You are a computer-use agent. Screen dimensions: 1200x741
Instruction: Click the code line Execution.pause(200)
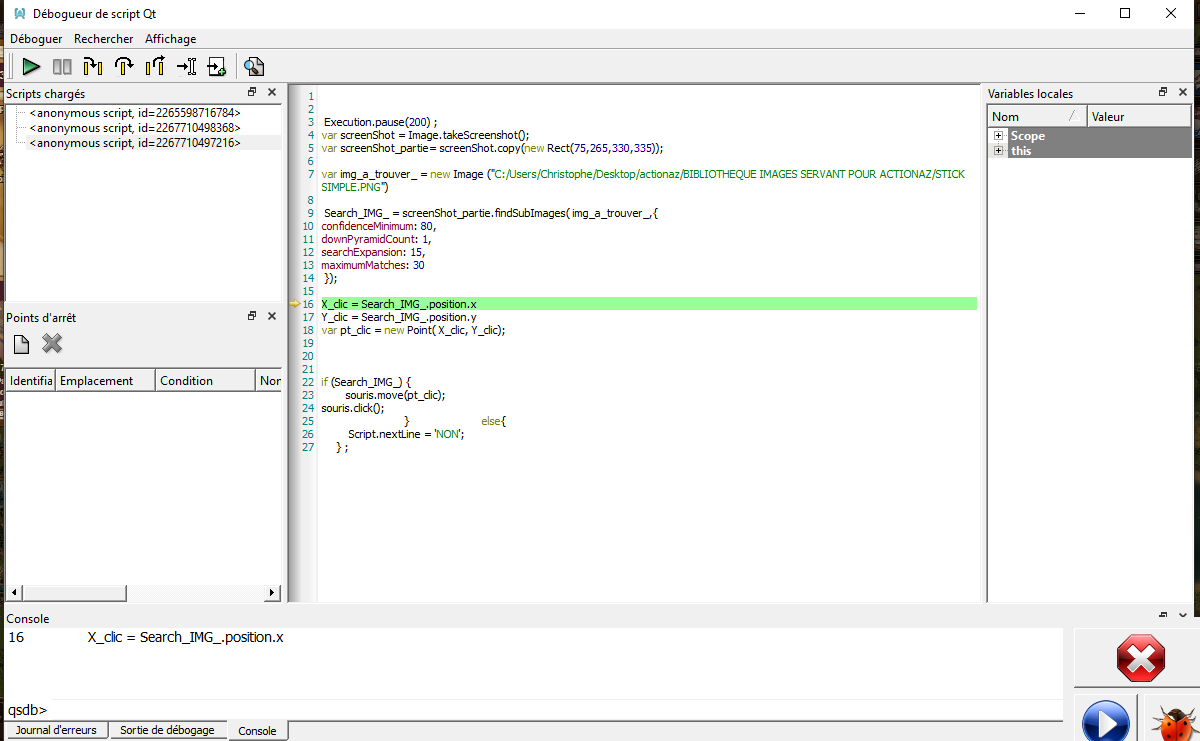tap(380, 121)
